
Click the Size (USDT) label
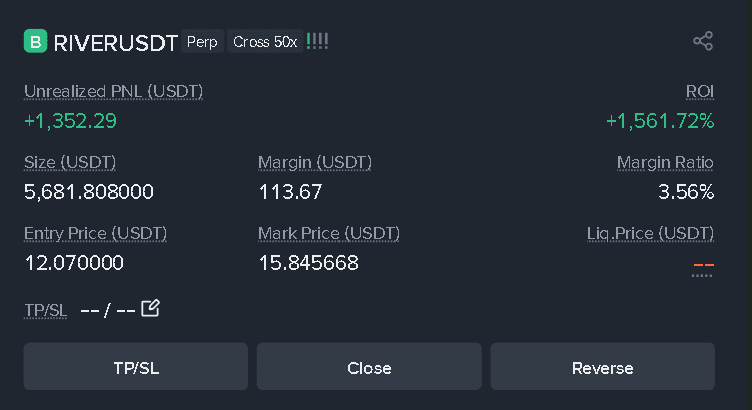[x=70, y=163]
